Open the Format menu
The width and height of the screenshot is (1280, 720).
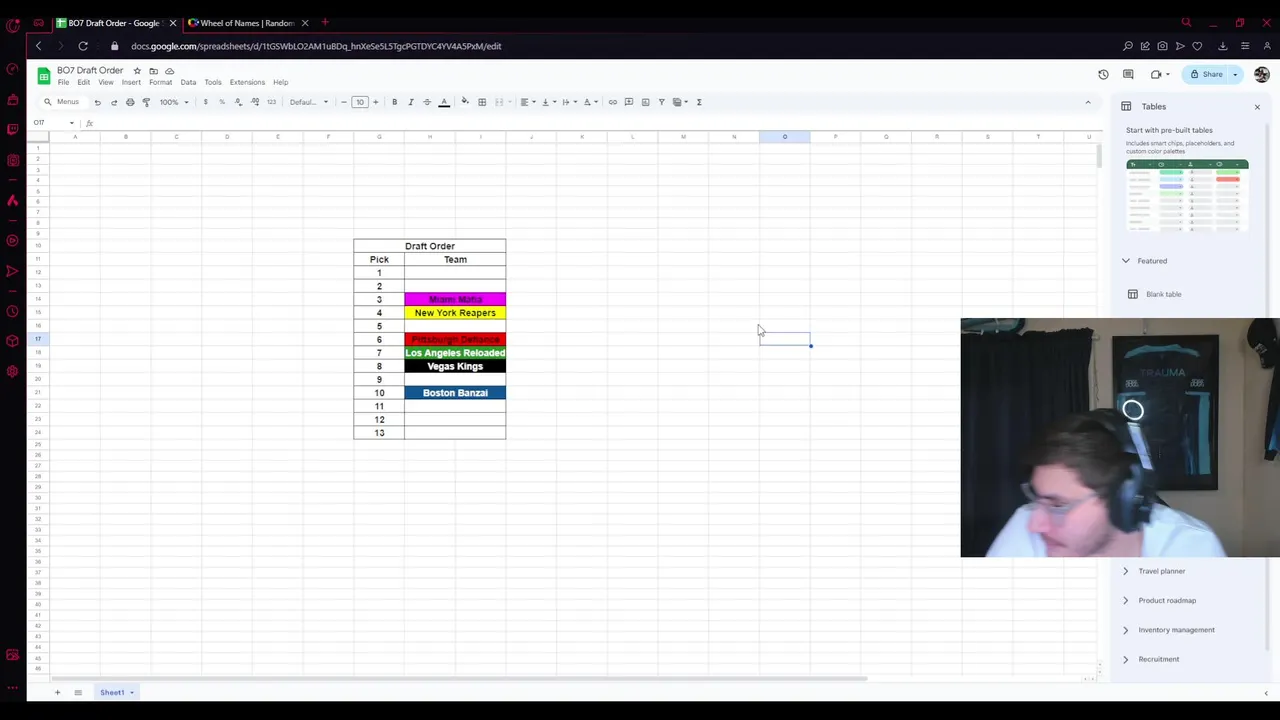coord(160,82)
